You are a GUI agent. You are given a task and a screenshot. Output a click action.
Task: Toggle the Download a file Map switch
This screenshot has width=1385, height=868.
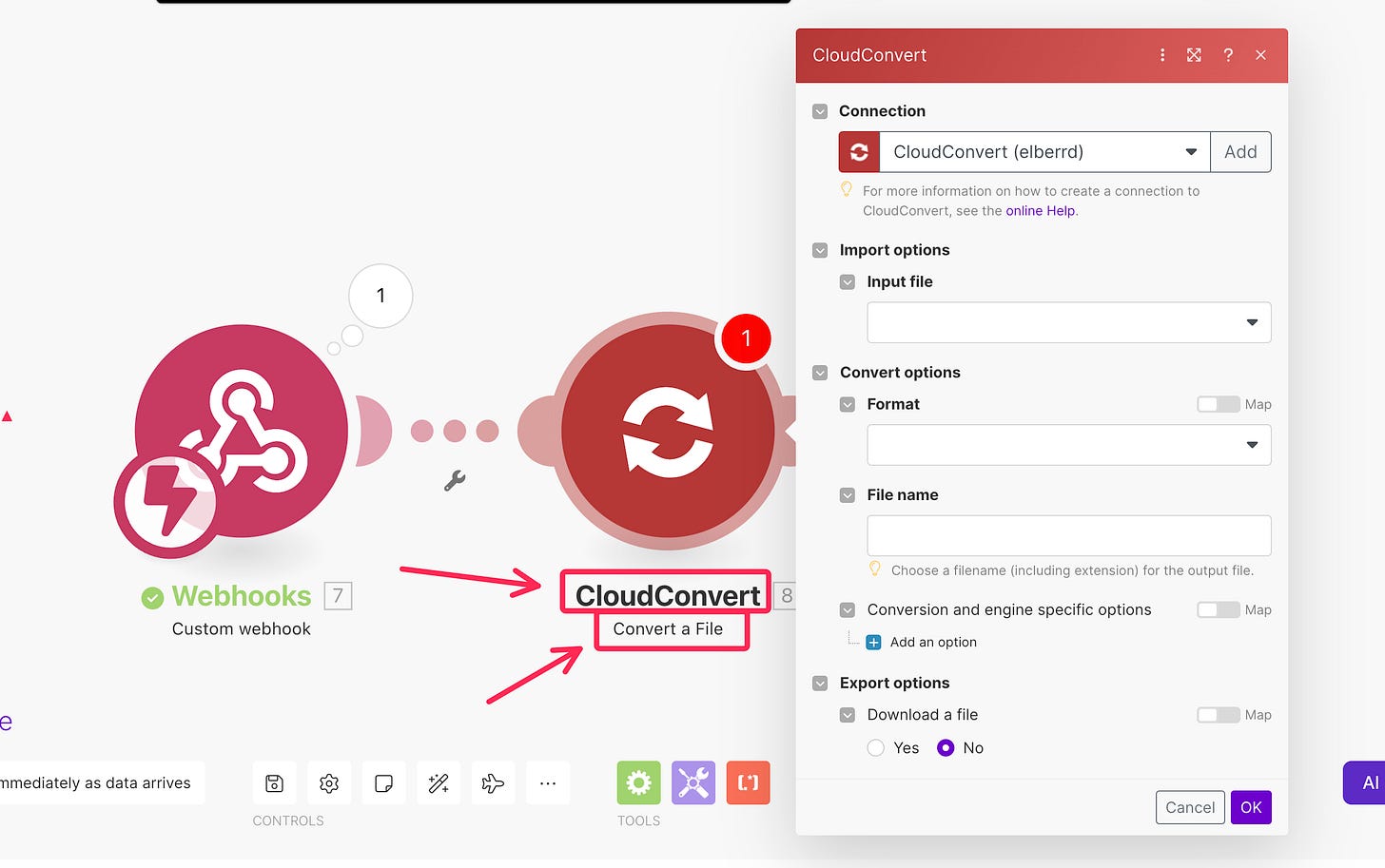(1218, 715)
